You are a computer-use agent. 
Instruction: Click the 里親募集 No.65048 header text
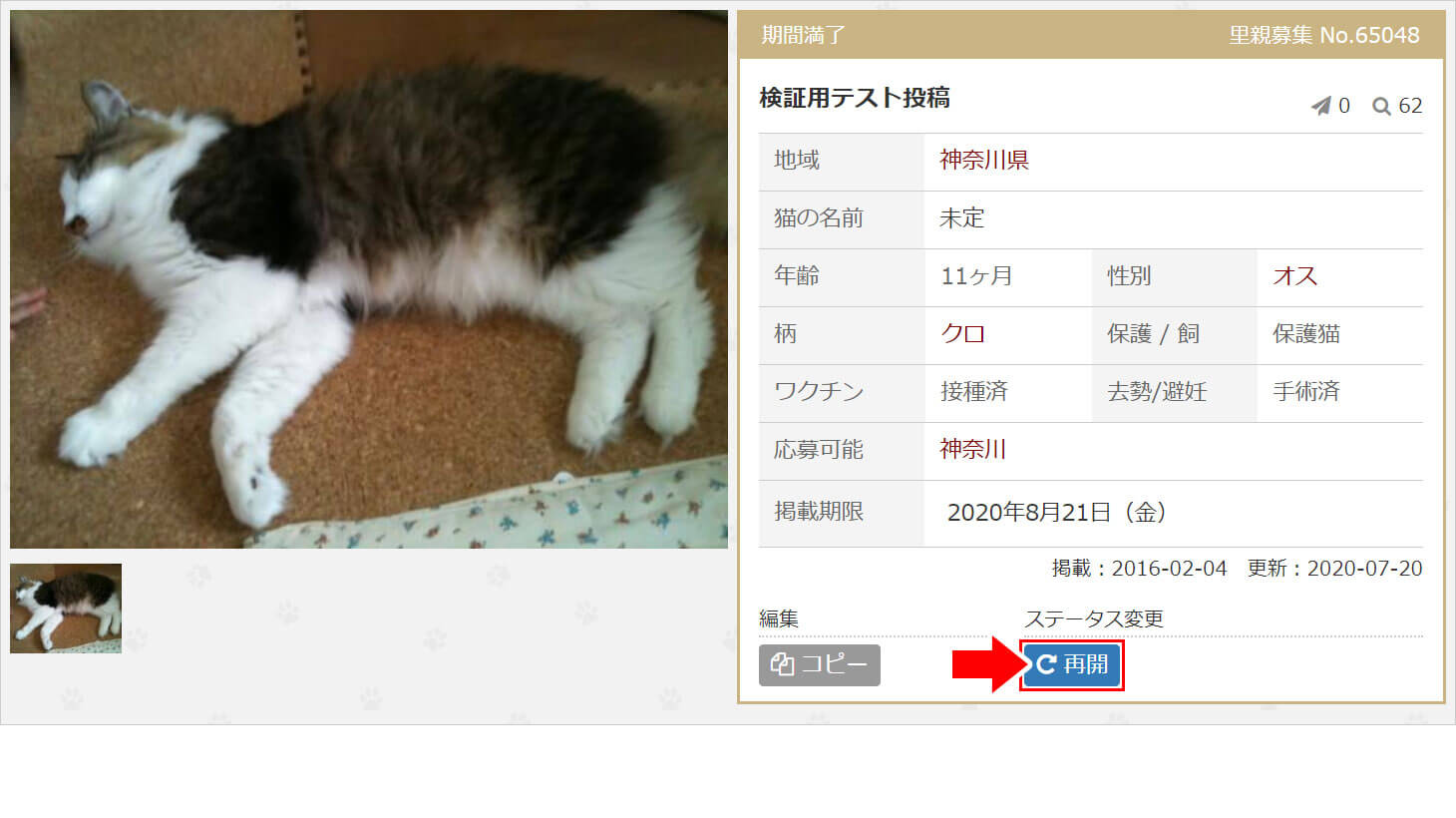(x=1323, y=35)
